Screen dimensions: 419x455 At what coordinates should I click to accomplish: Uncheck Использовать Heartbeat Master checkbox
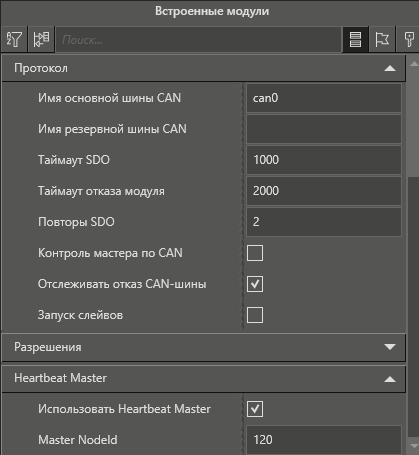tap(255, 409)
